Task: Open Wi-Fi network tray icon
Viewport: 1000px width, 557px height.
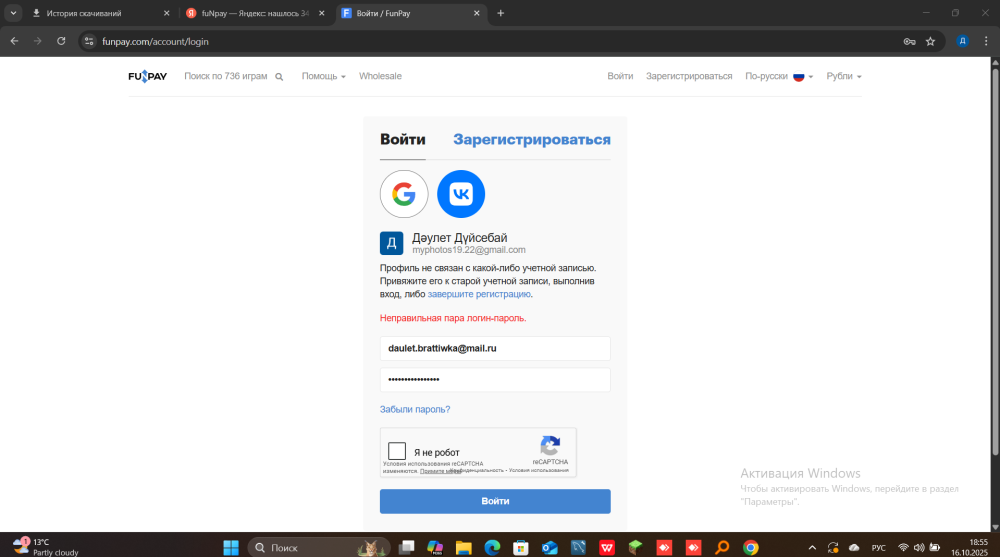Action: click(903, 547)
